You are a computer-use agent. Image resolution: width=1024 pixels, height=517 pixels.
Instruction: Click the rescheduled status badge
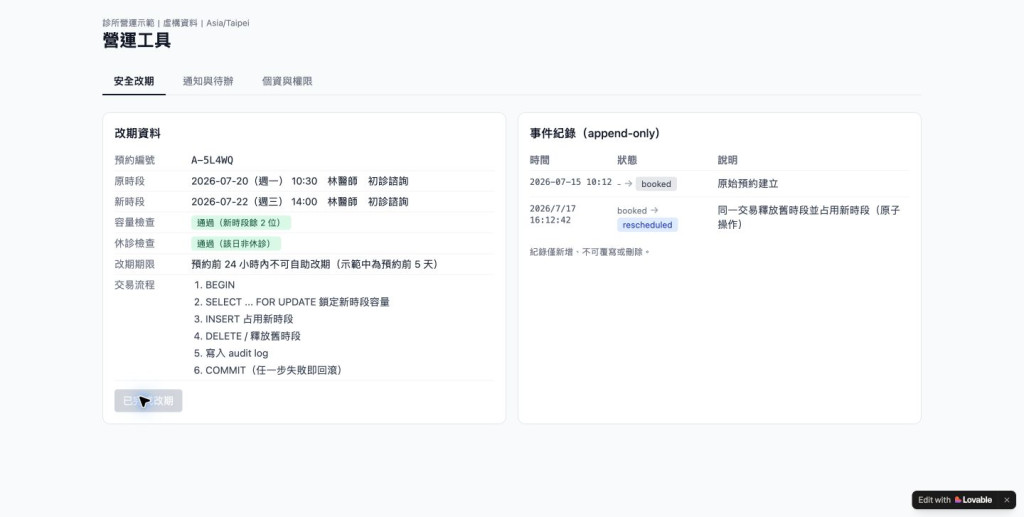(647, 225)
